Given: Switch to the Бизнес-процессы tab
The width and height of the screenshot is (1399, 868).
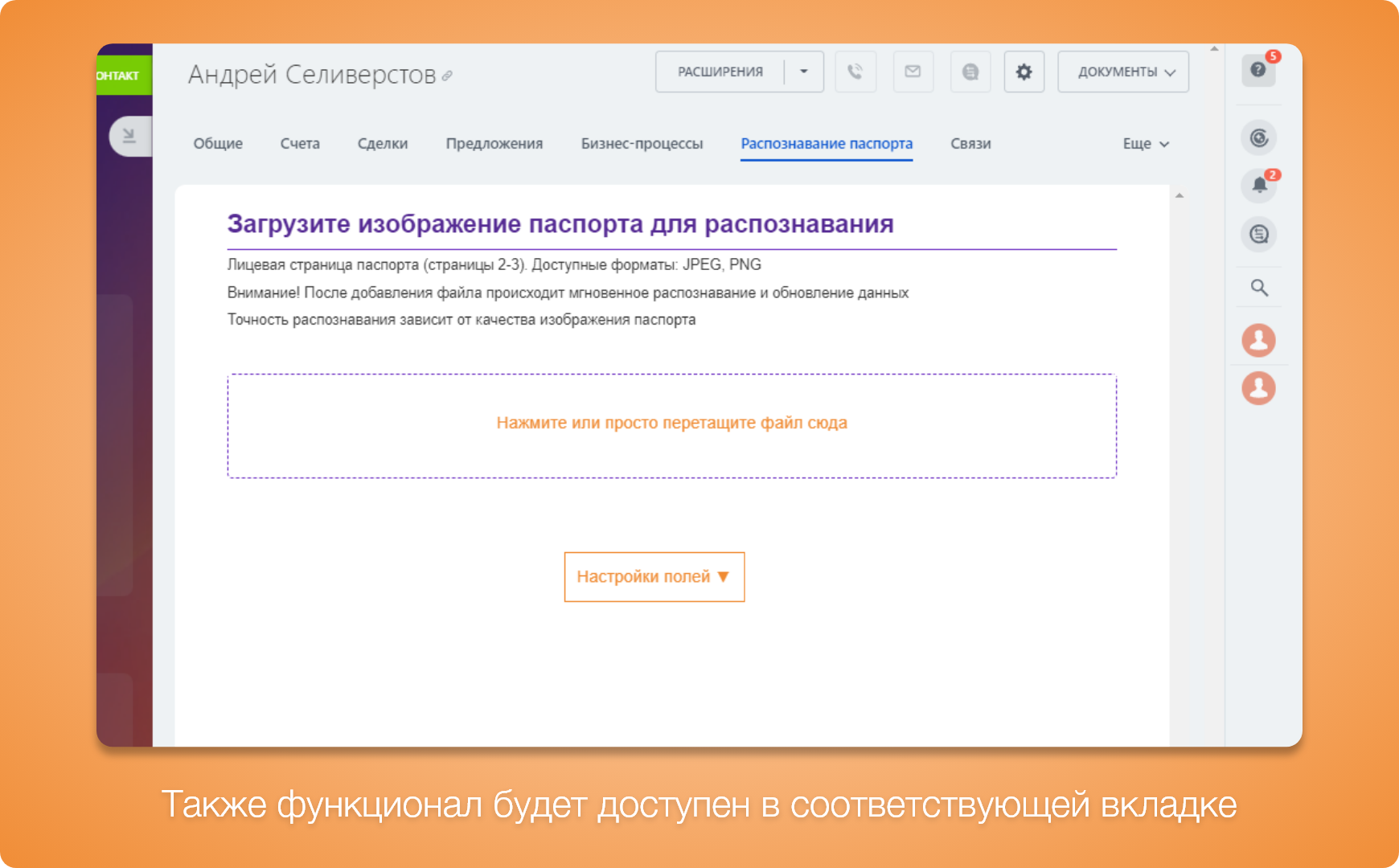Looking at the screenshot, I should [642, 144].
